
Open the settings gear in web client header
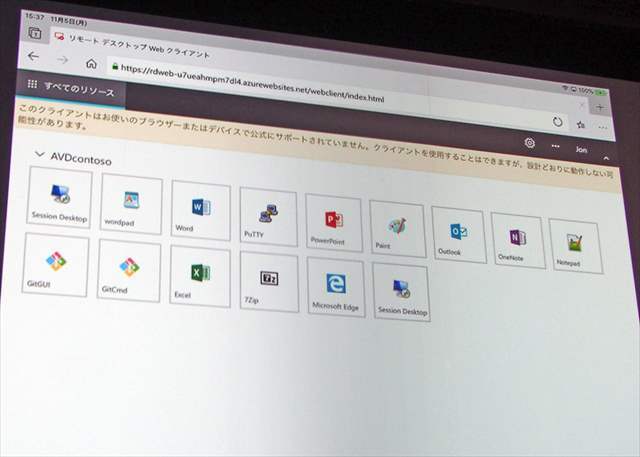pos(530,143)
